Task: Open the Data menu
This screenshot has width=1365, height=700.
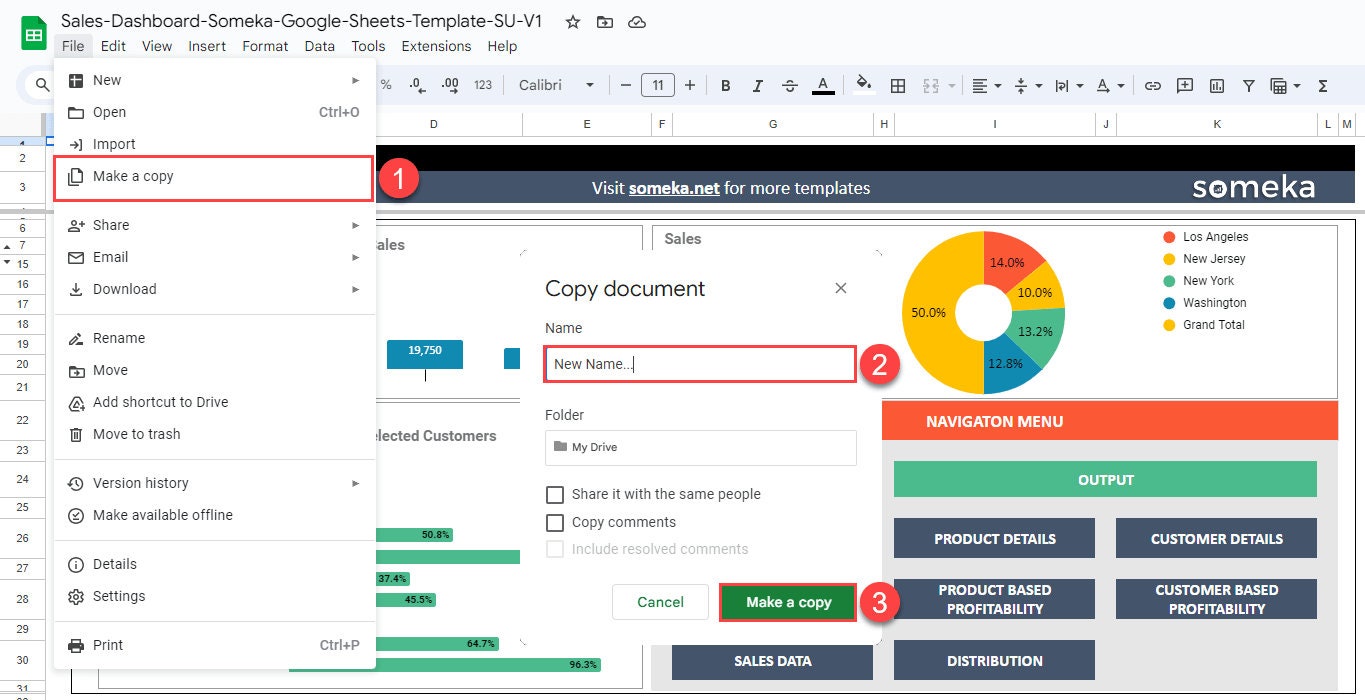Action: point(319,46)
